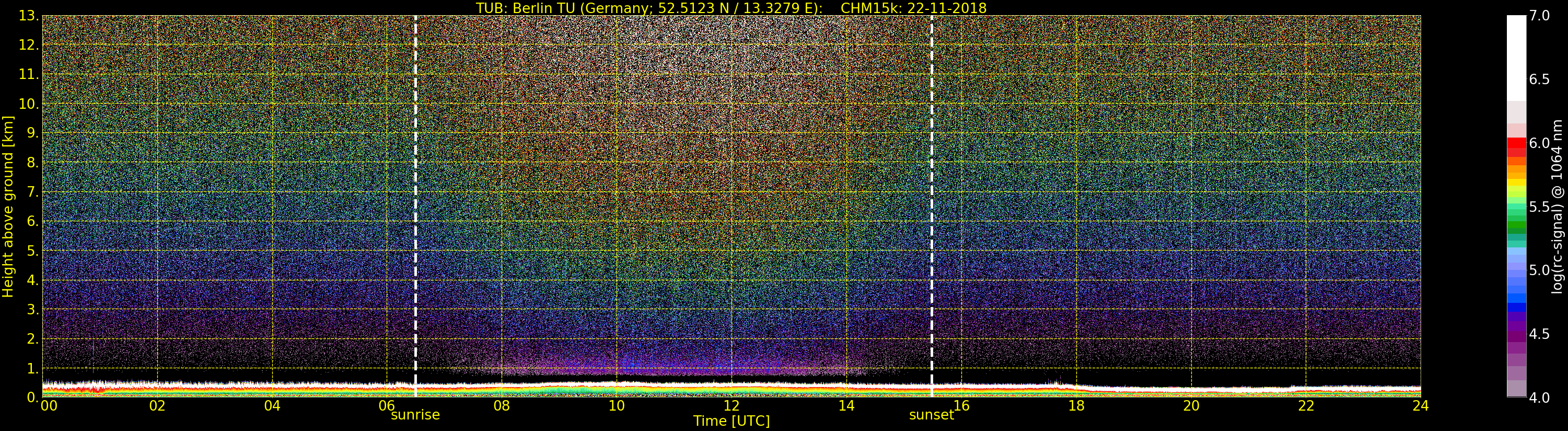Select the 08 hour tick label

point(502,406)
